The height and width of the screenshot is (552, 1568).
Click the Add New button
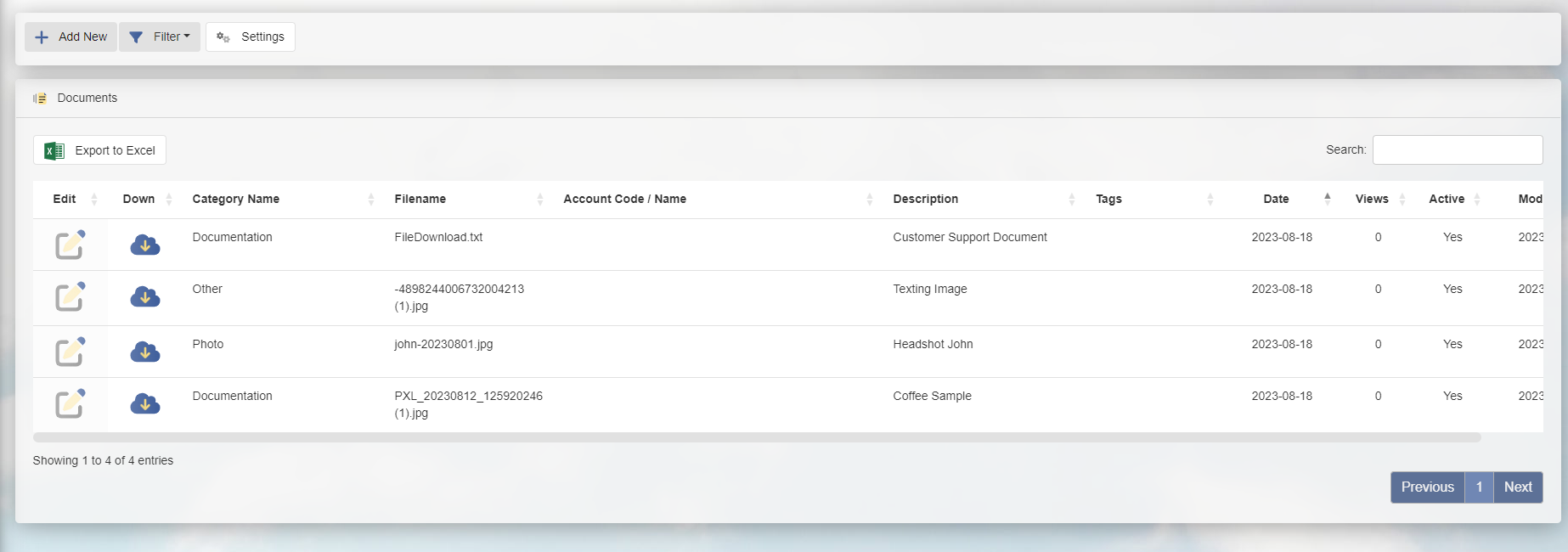click(x=71, y=37)
